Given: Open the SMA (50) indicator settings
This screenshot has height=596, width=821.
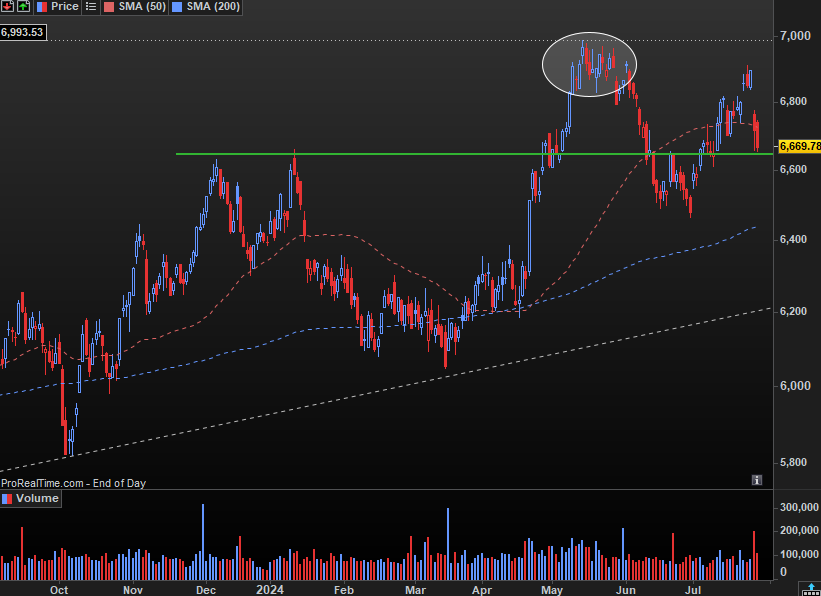Looking at the screenshot, I should pyautogui.click(x=142, y=6).
